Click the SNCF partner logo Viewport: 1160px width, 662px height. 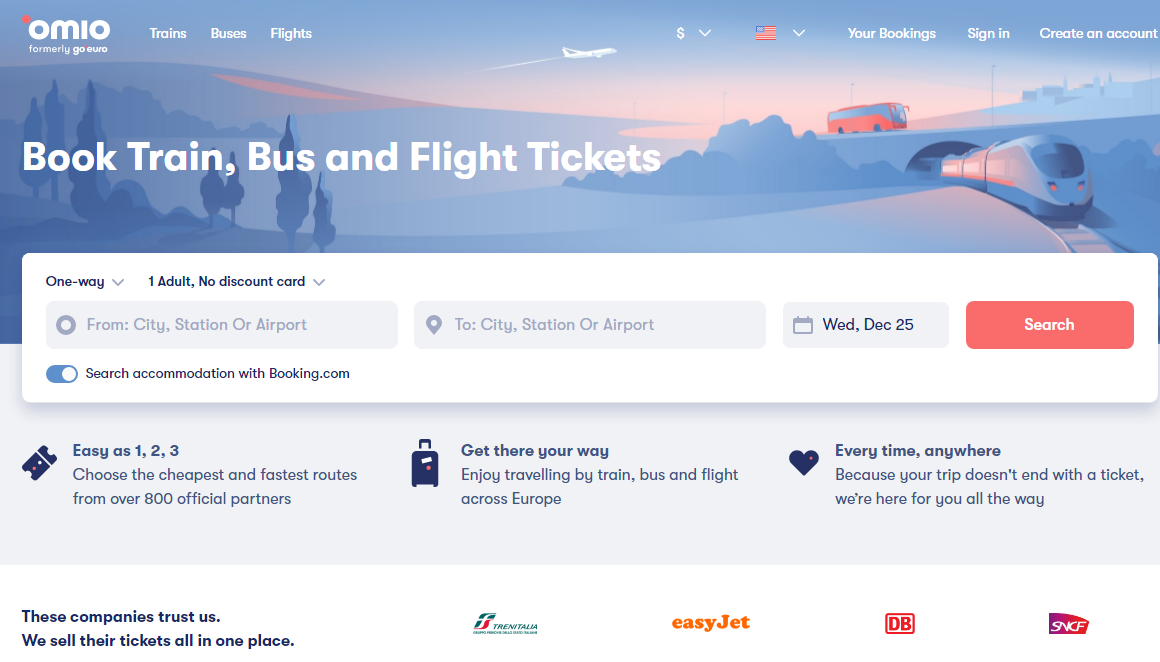pos(1068,624)
